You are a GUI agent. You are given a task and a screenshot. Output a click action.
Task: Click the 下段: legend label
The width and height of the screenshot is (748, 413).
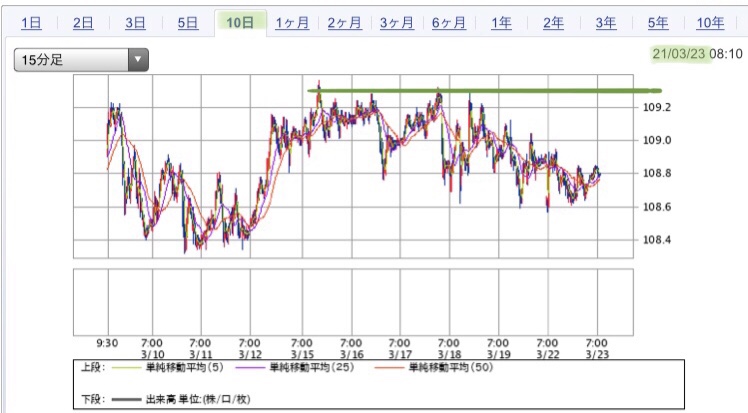tap(93, 399)
